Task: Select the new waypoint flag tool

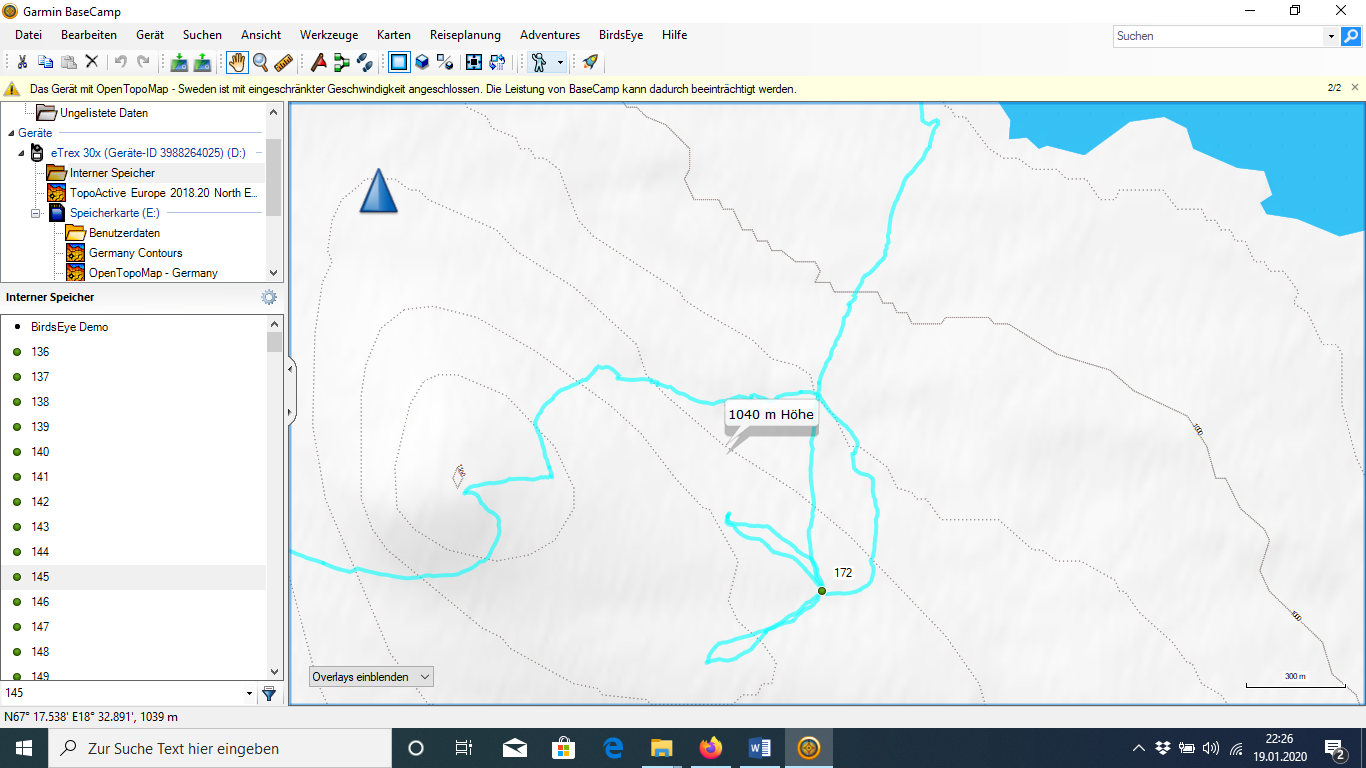Action: coord(319,62)
